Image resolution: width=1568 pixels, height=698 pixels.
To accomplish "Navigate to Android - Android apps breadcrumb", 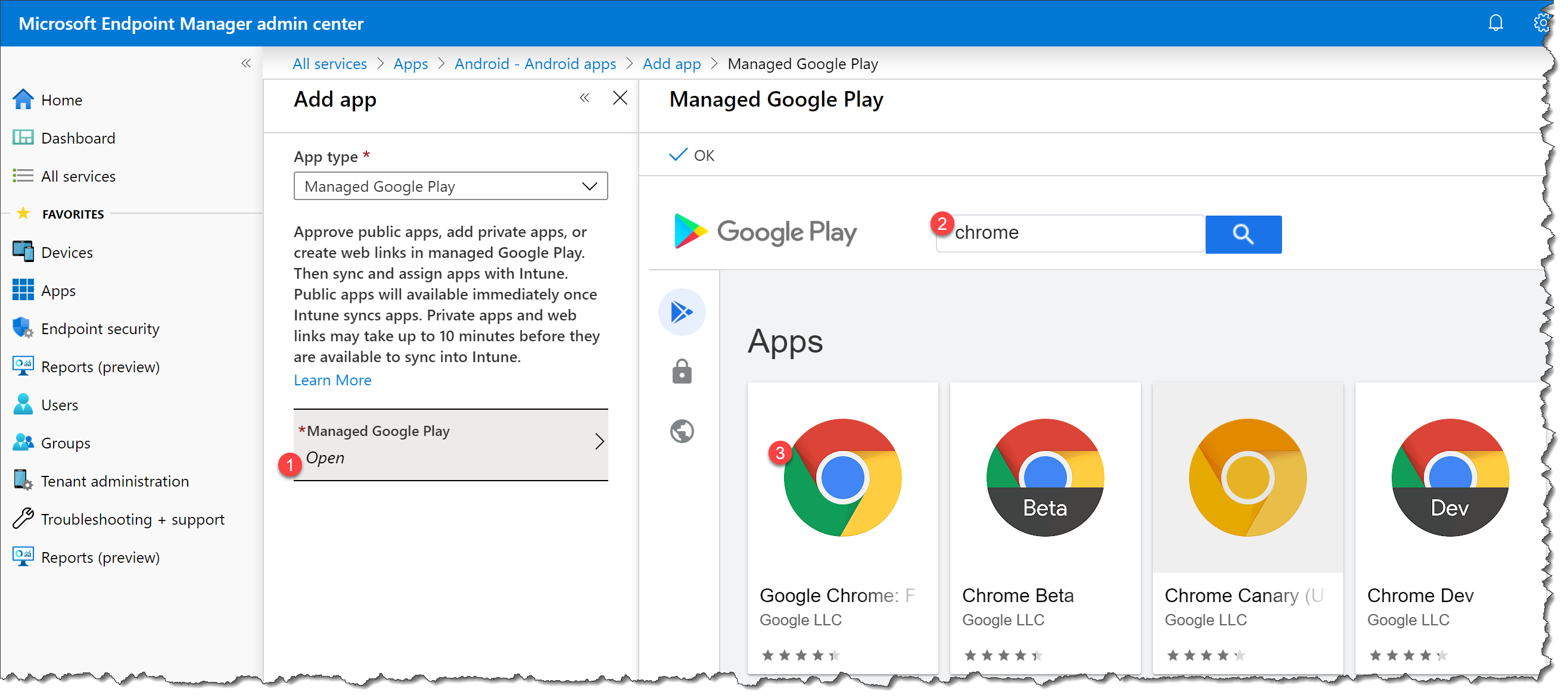I will [535, 63].
